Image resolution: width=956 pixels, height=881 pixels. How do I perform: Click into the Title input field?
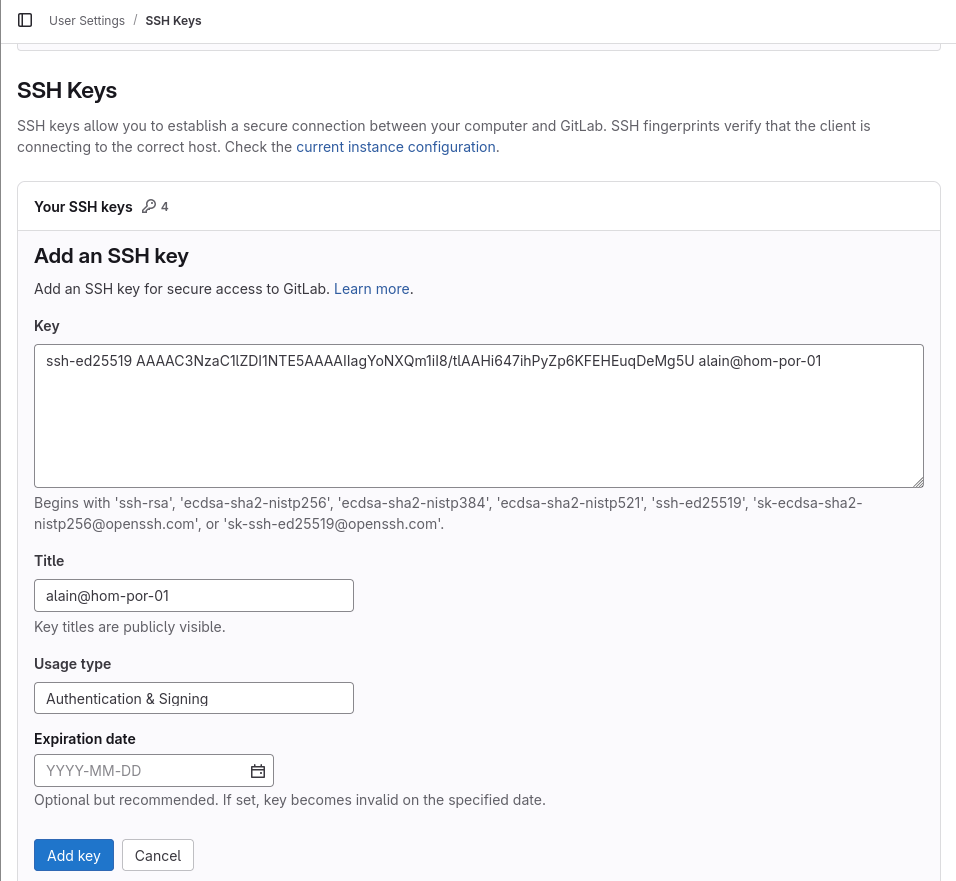(x=194, y=595)
